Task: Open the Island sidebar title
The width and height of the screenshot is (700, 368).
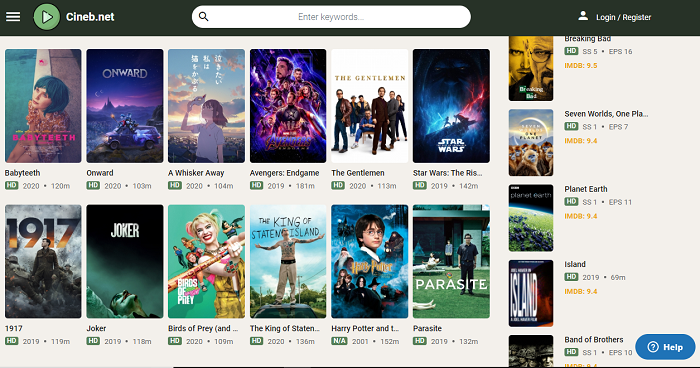Action: click(x=575, y=264)
